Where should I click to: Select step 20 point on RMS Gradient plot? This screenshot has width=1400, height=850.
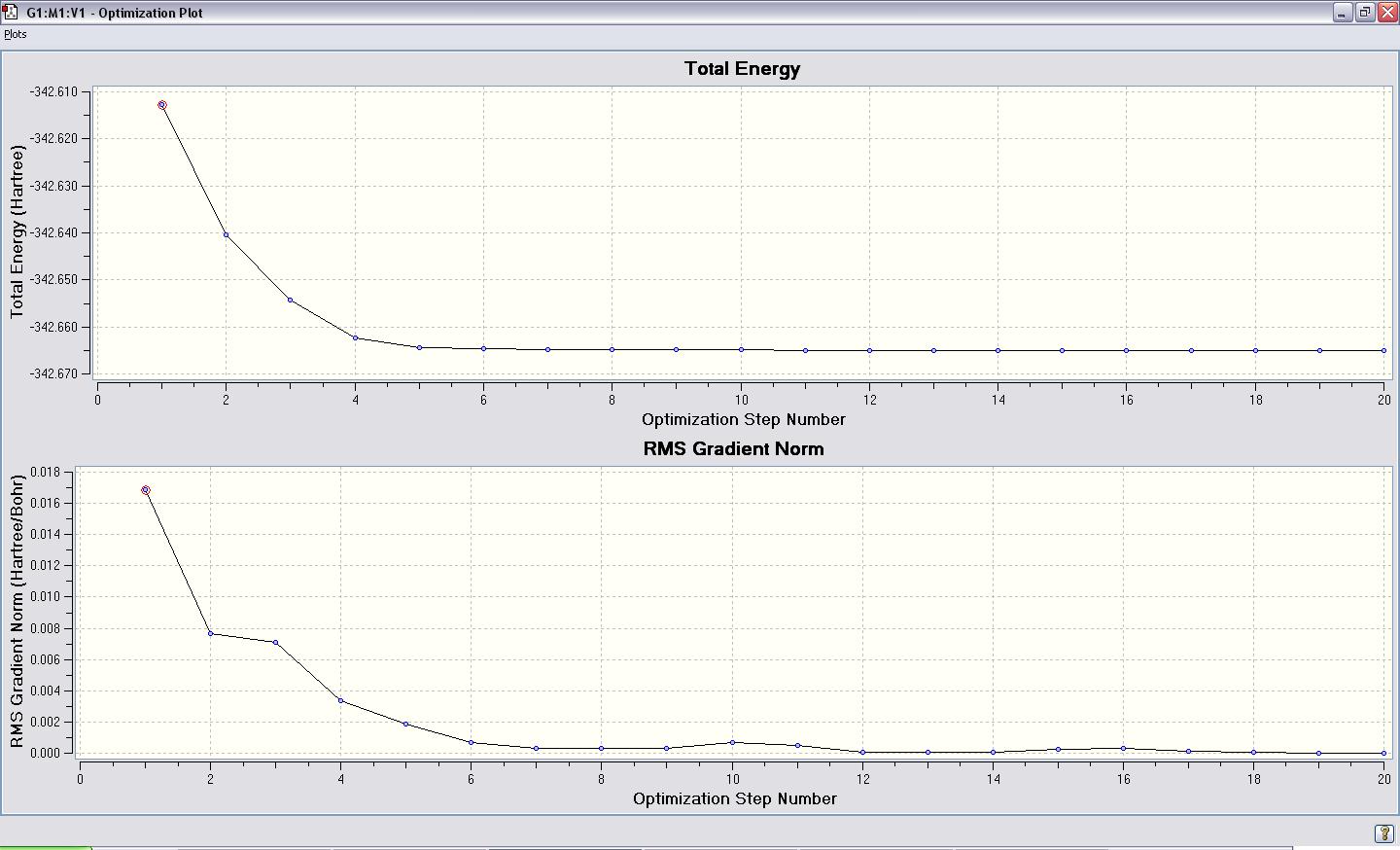click(1383, 753)
